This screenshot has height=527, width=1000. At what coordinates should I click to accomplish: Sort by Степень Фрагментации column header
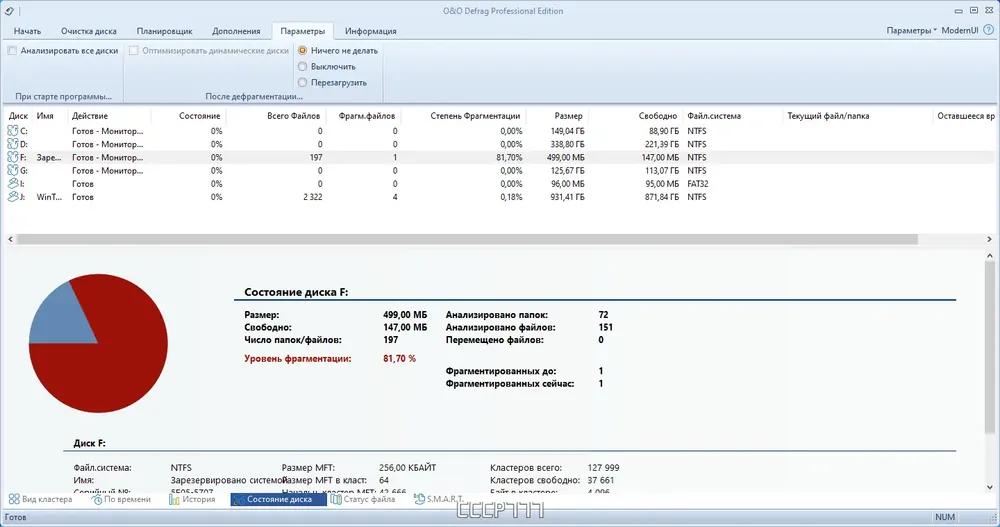(475, 116)
